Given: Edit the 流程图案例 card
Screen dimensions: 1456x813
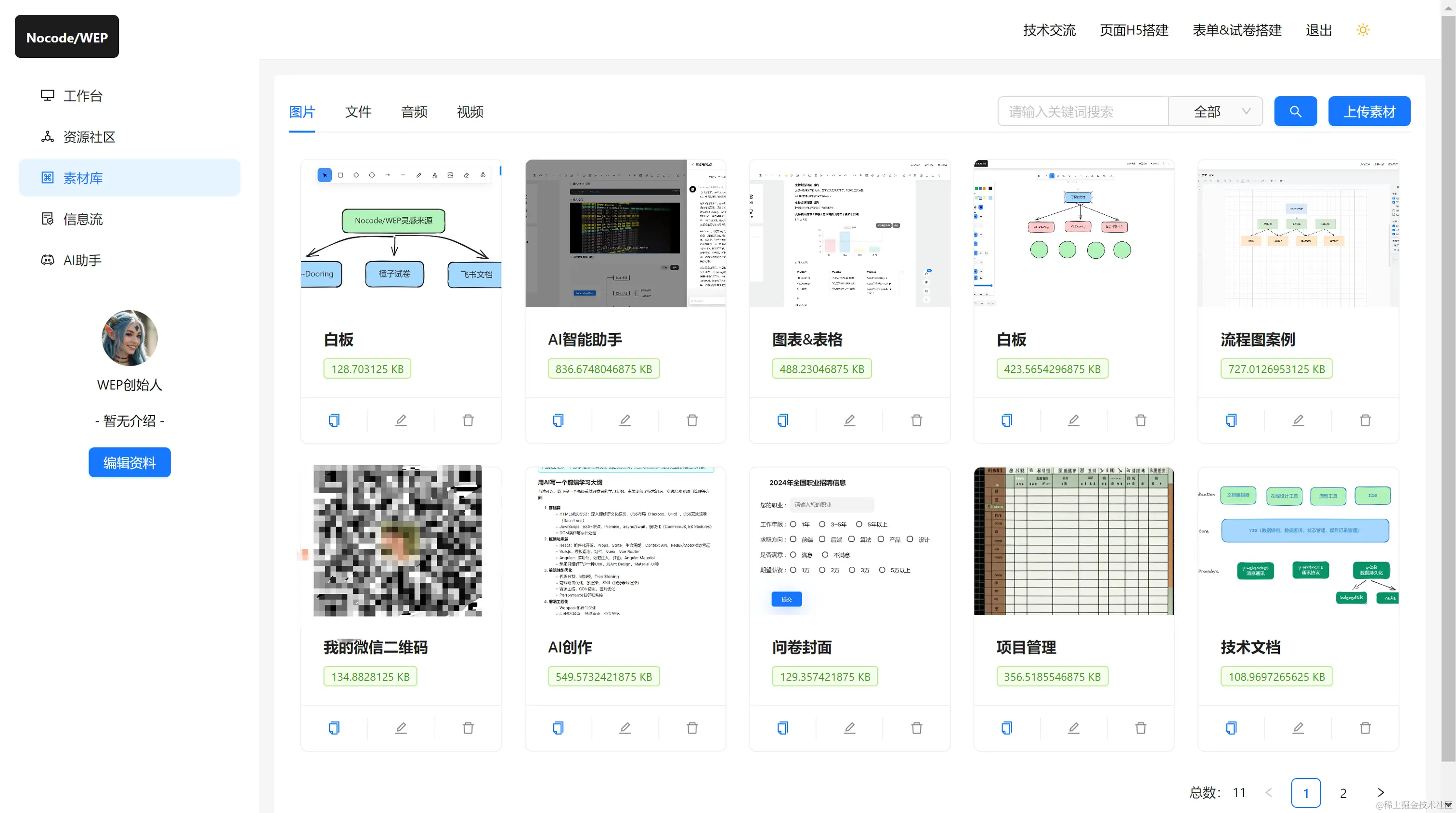Looking at the screenshot, I should (1298, 420).
